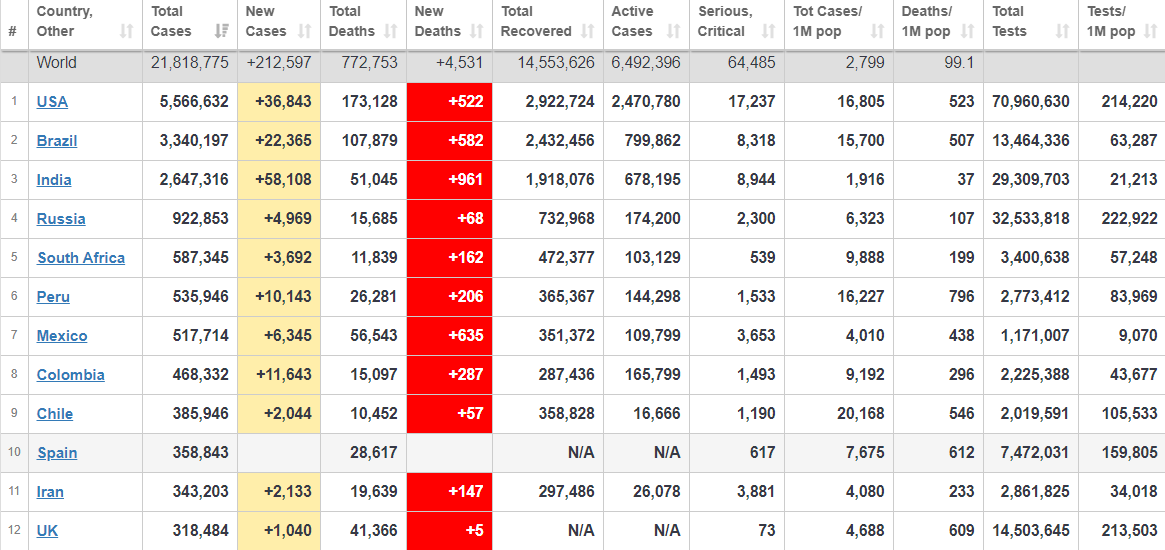Click India total deaths 51,045
Screen dimensions: 1165x550
coord(374,180)
